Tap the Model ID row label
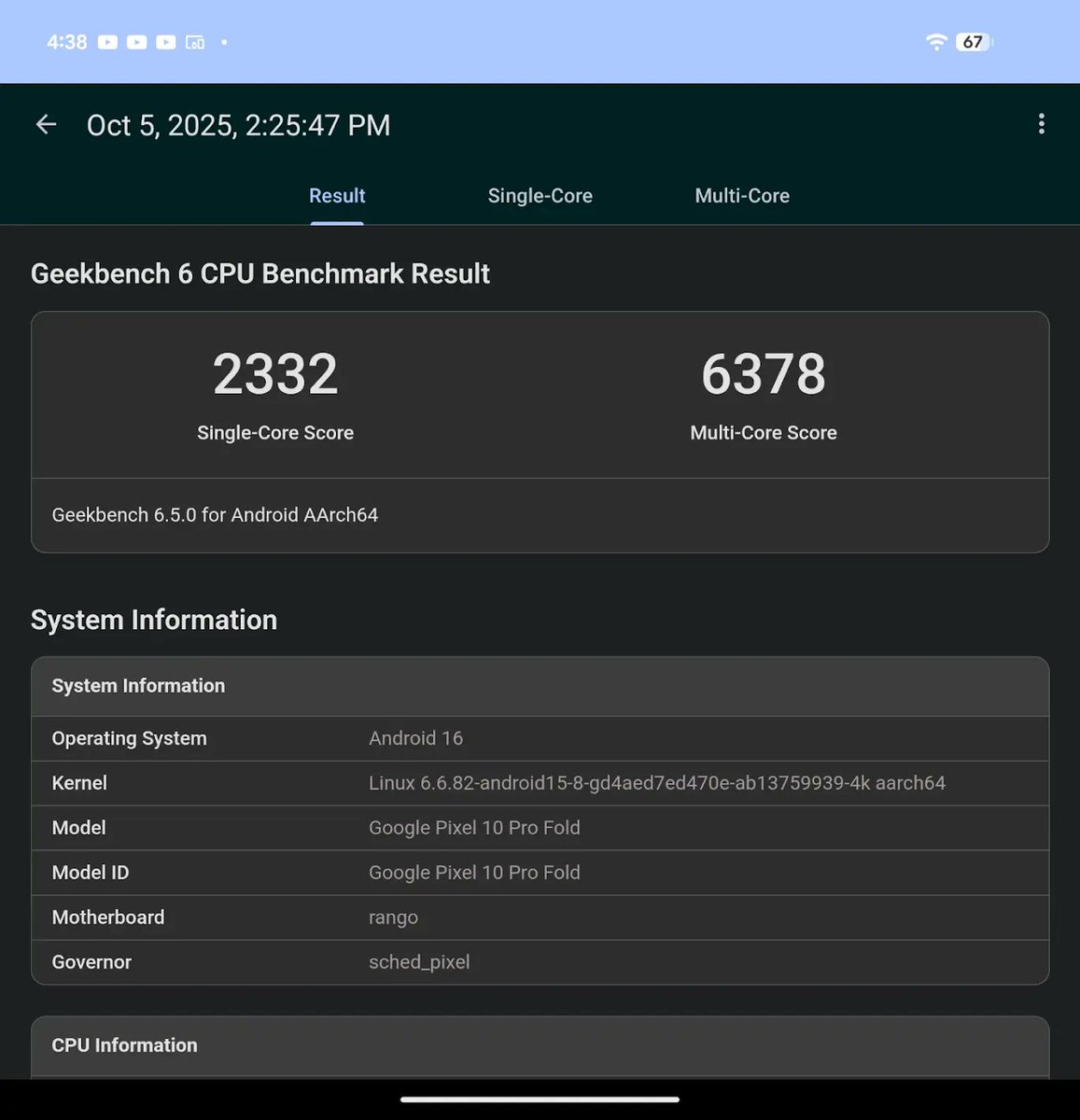The image size is (1080, 1120). pos(91,873)
